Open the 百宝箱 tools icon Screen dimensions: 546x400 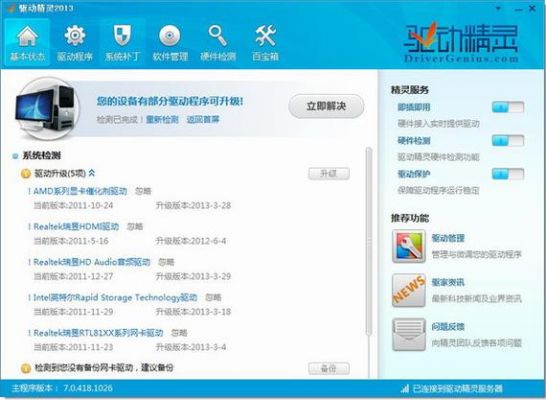tap(265, 36)
